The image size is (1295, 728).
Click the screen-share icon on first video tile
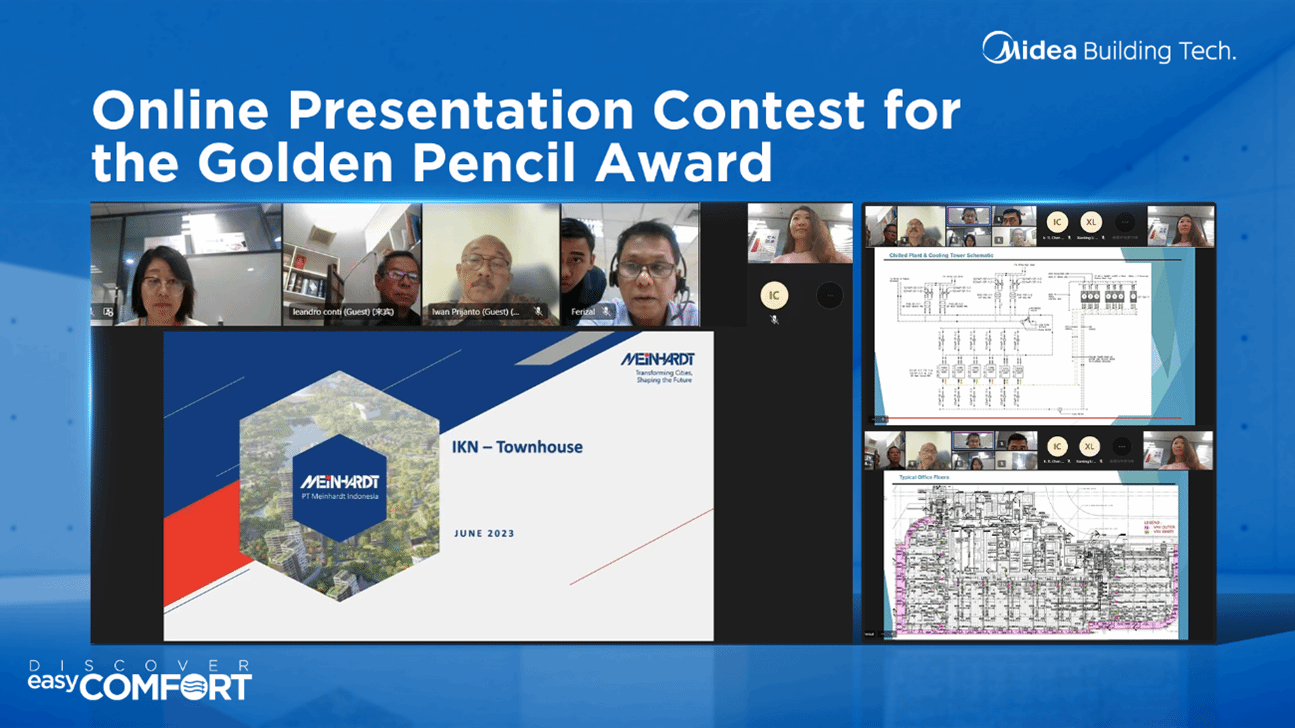click(x=108, y=312)
